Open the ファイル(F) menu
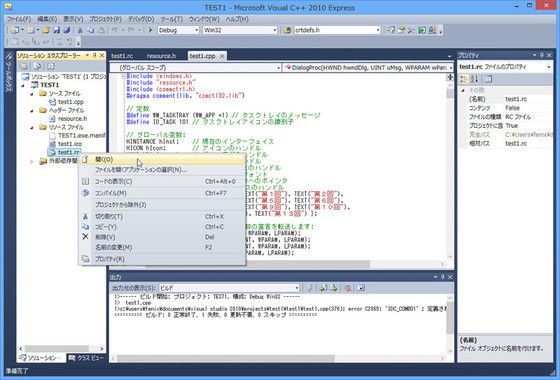The image size is (560, 380). pos(19,19)
